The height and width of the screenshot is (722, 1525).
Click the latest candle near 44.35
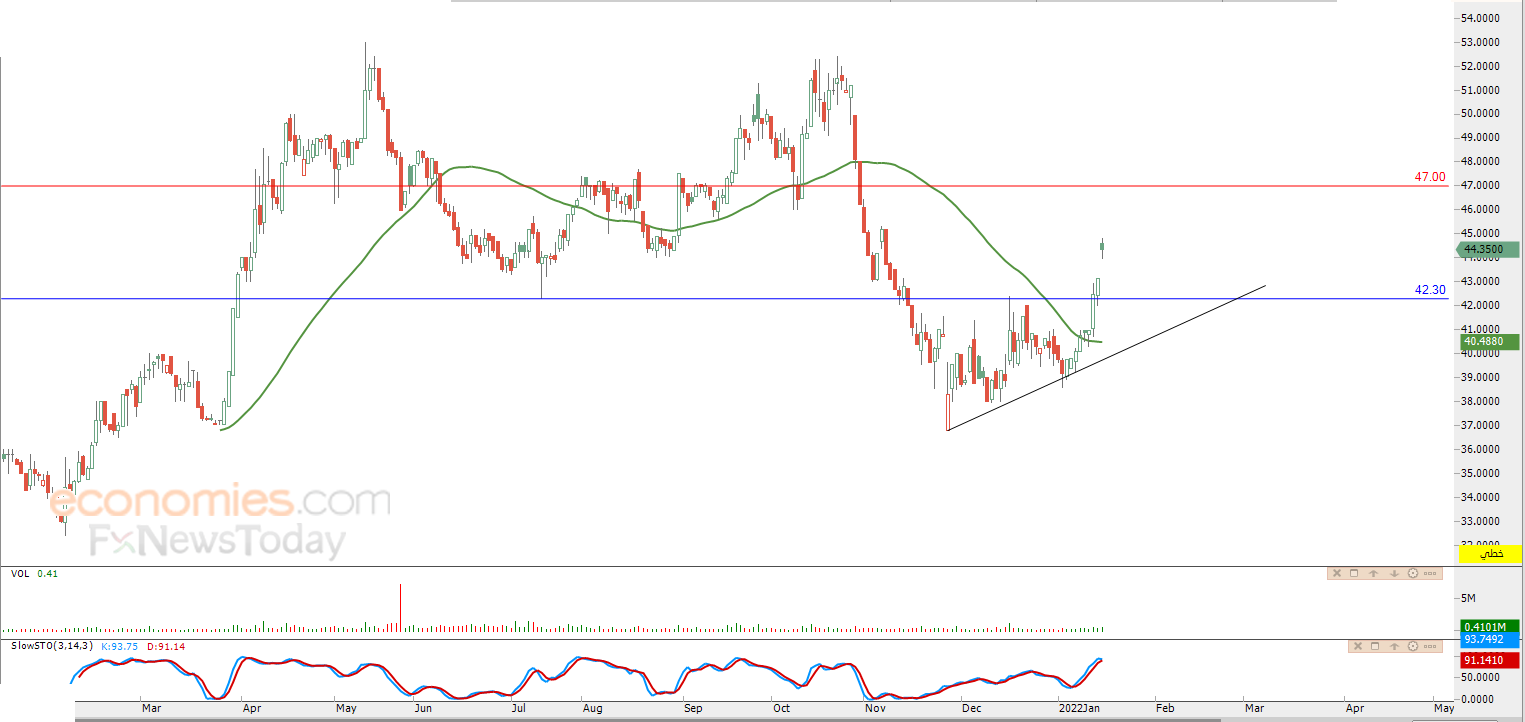coord(1102,248)
